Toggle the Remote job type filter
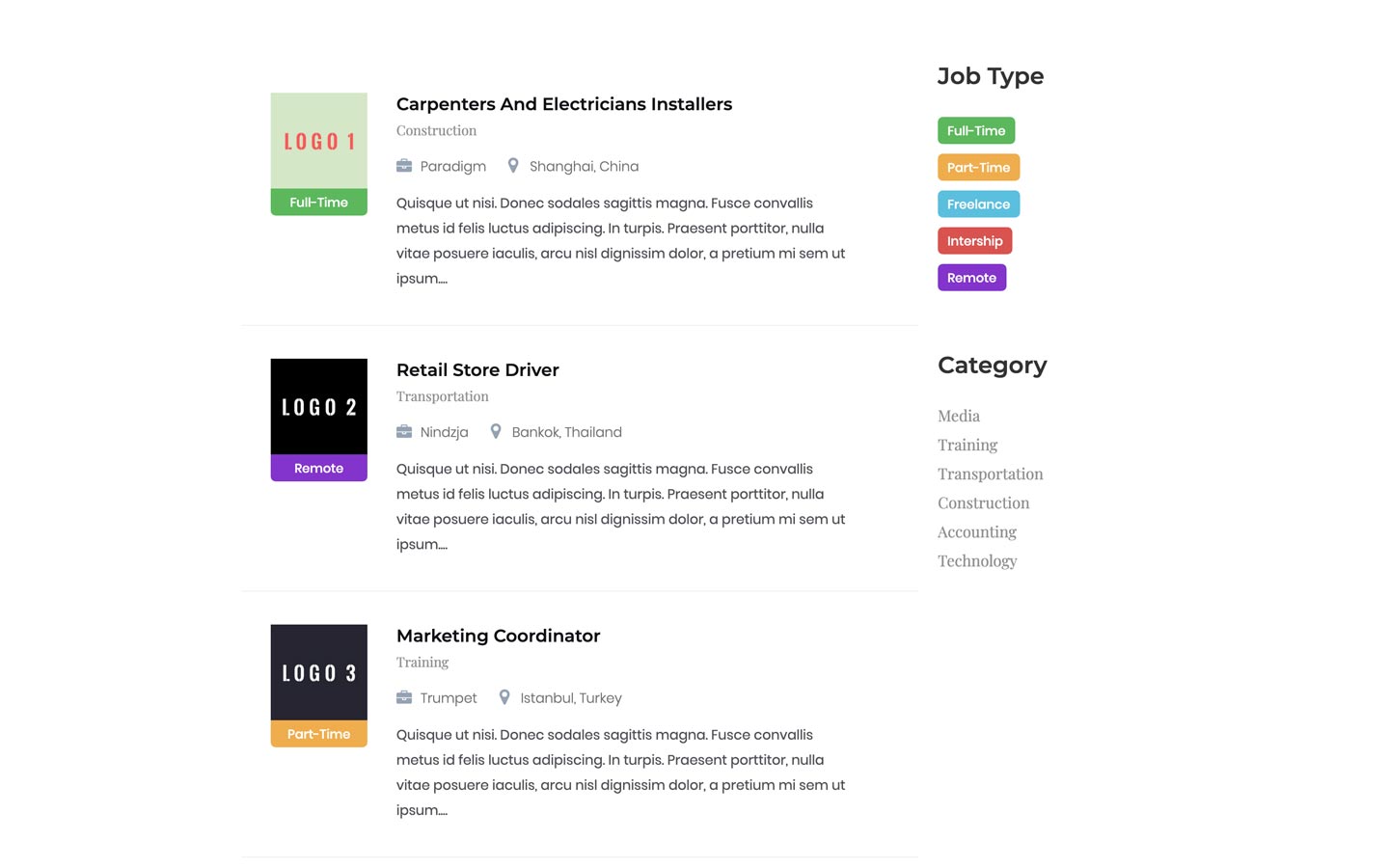This screenshot has height=868, width=1389. tap(971, 277)
